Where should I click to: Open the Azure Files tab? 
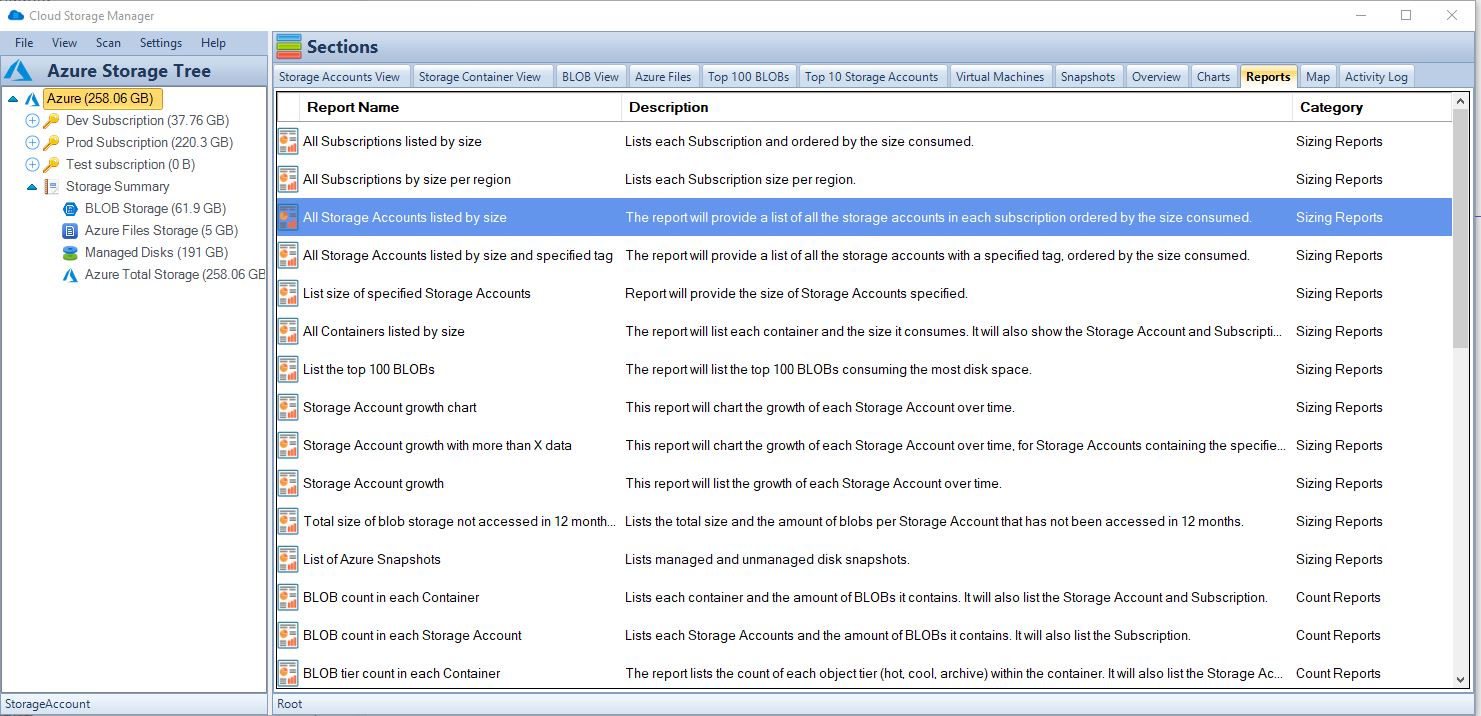[663, 77]
